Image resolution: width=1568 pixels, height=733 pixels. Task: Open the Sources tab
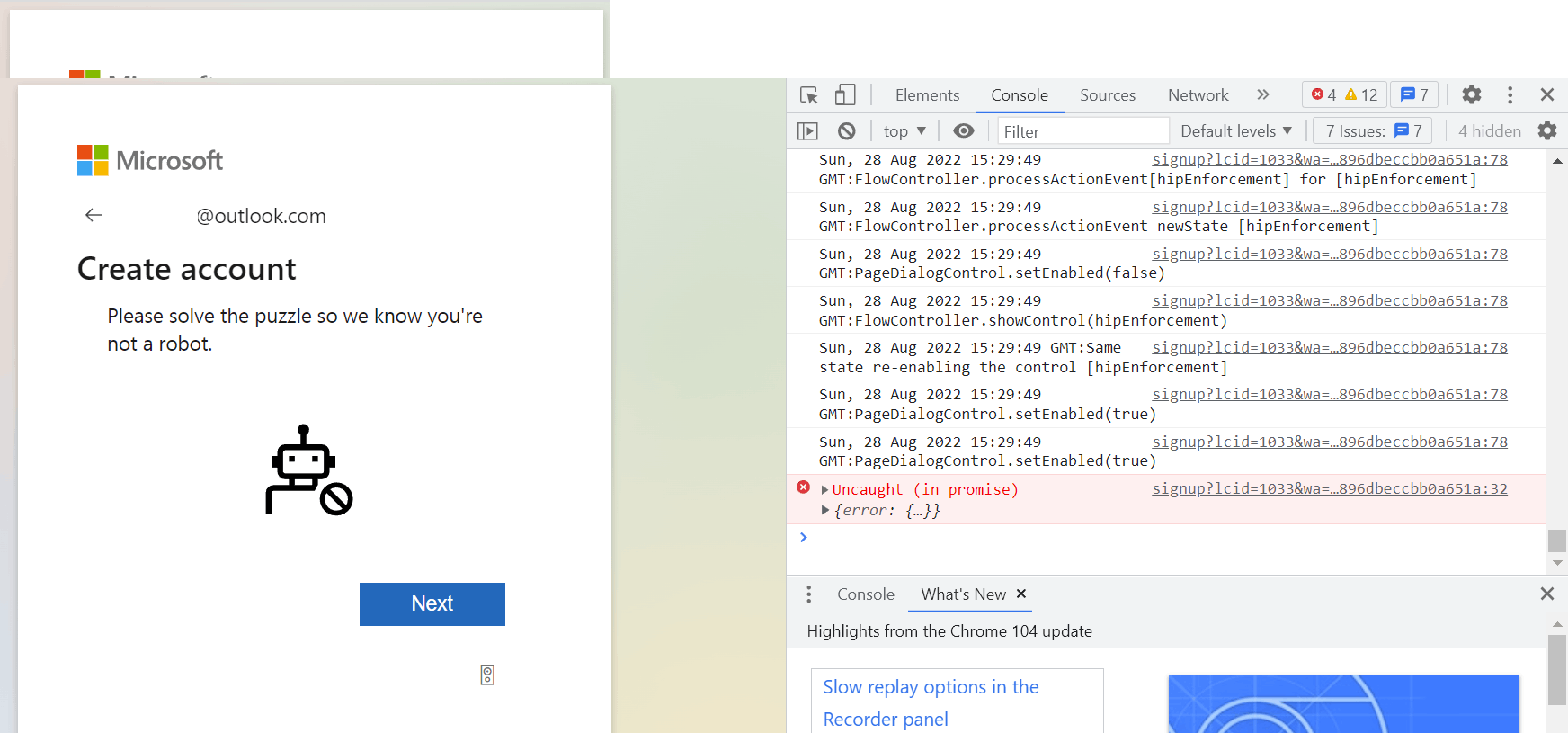1108,95
